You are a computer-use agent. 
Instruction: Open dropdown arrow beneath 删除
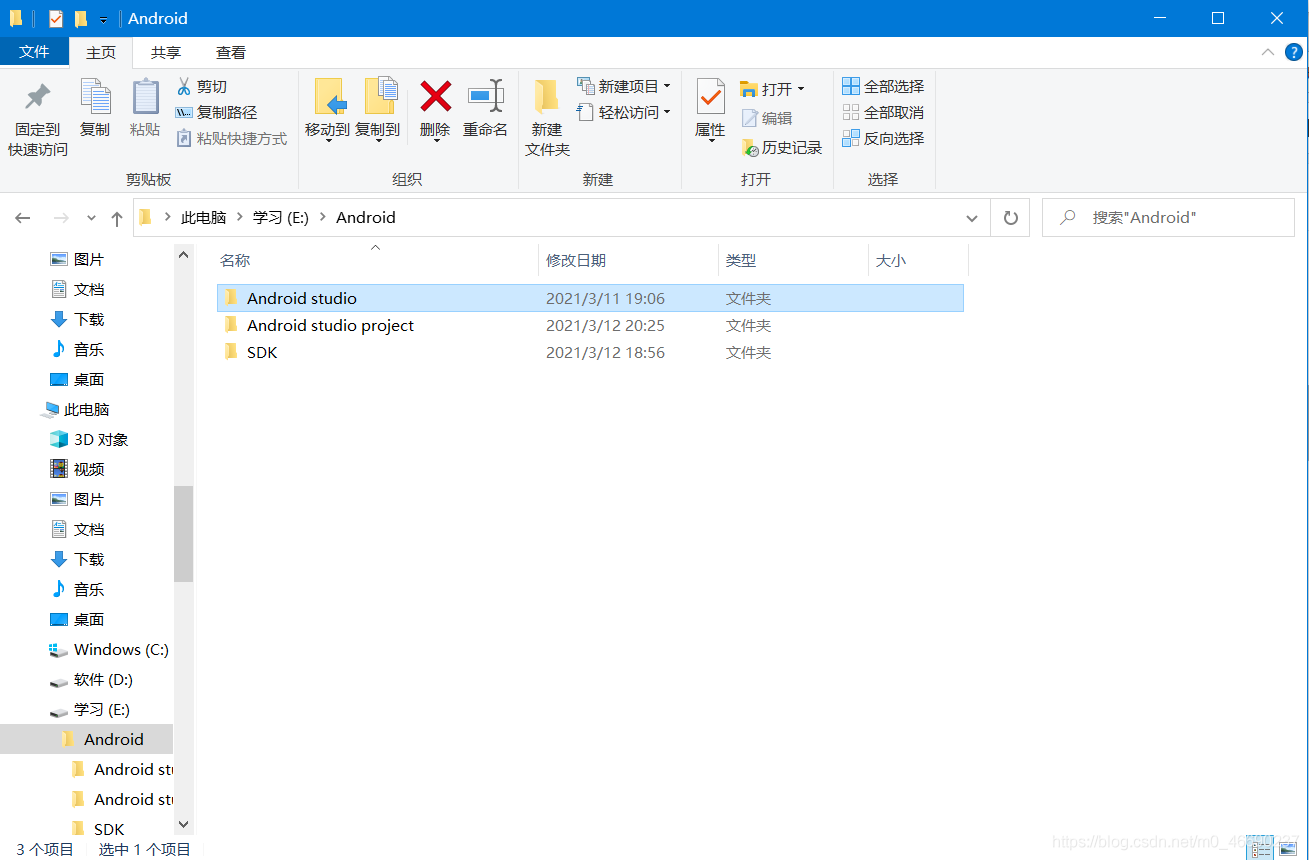pos(436,141)
